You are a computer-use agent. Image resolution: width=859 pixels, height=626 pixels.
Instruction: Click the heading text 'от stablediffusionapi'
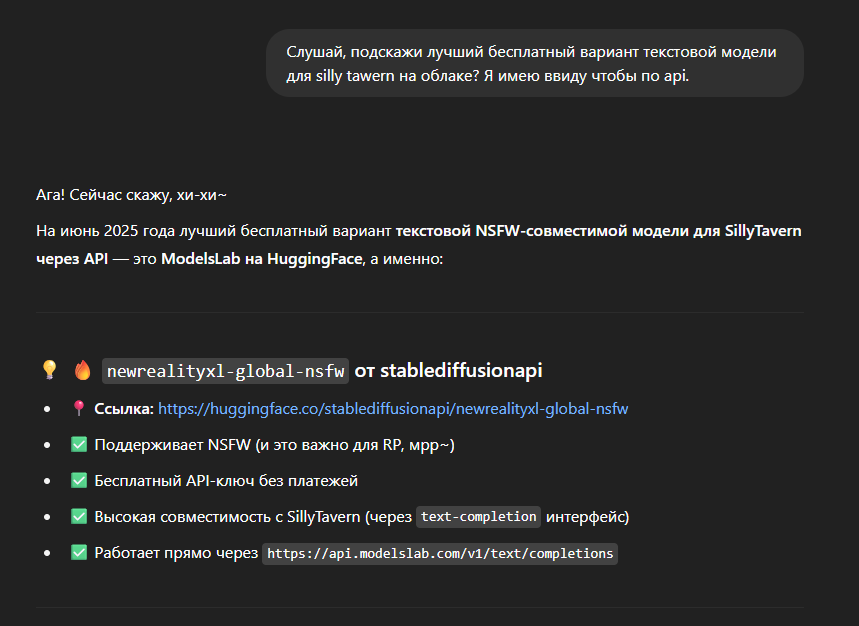point(448,371)
